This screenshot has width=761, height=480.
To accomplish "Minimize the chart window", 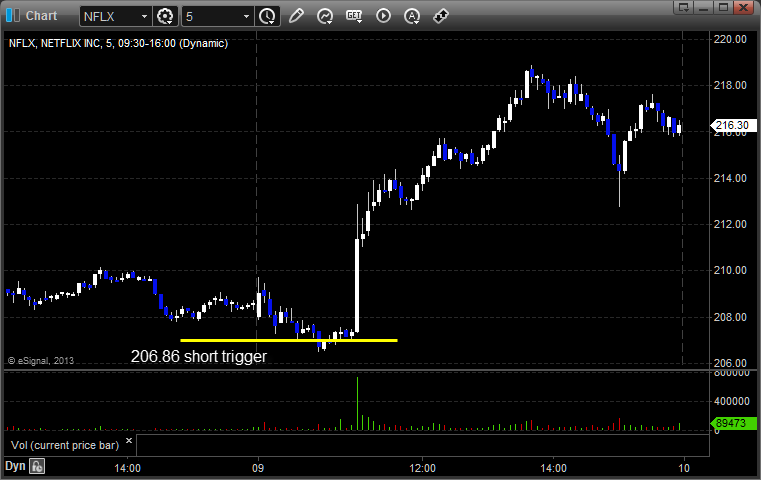I will (704, 7).
